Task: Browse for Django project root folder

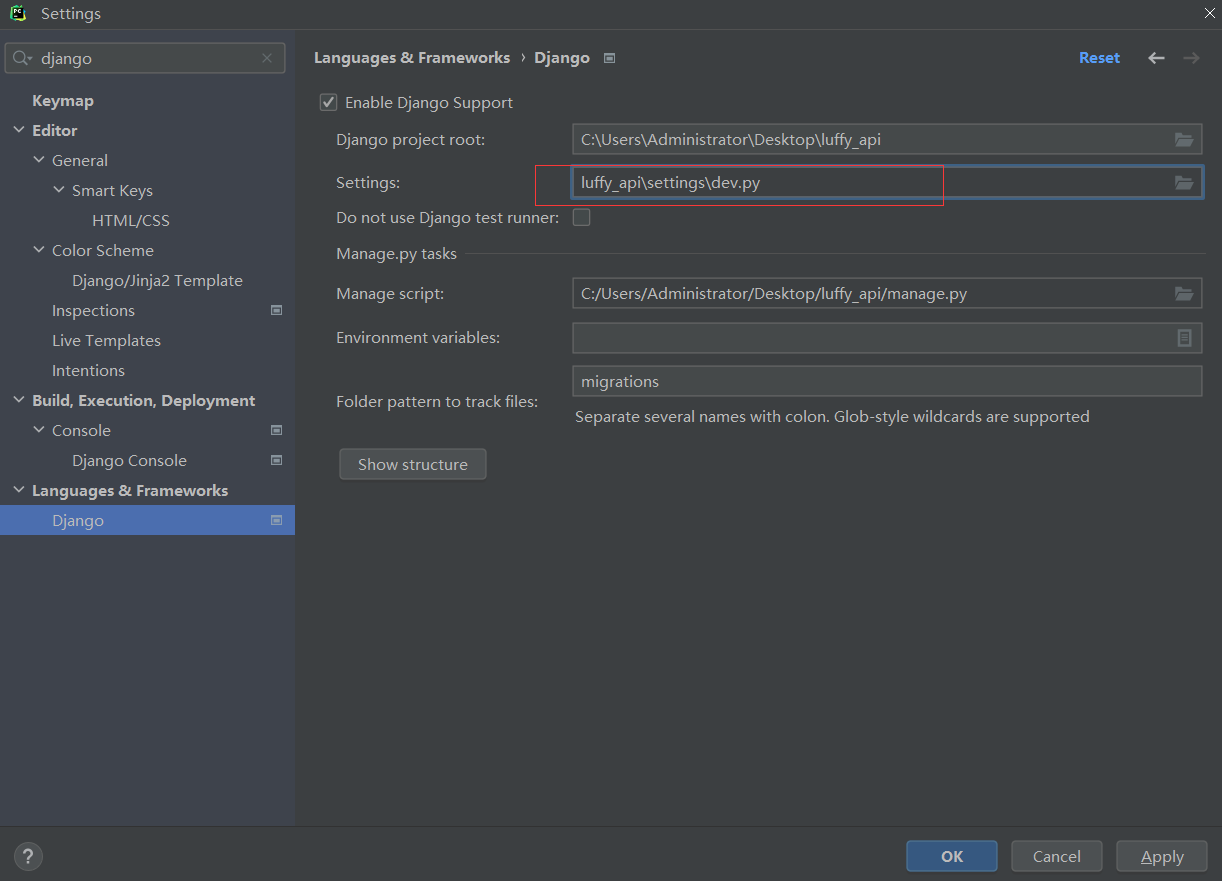Action: (x=1184, y=140)
